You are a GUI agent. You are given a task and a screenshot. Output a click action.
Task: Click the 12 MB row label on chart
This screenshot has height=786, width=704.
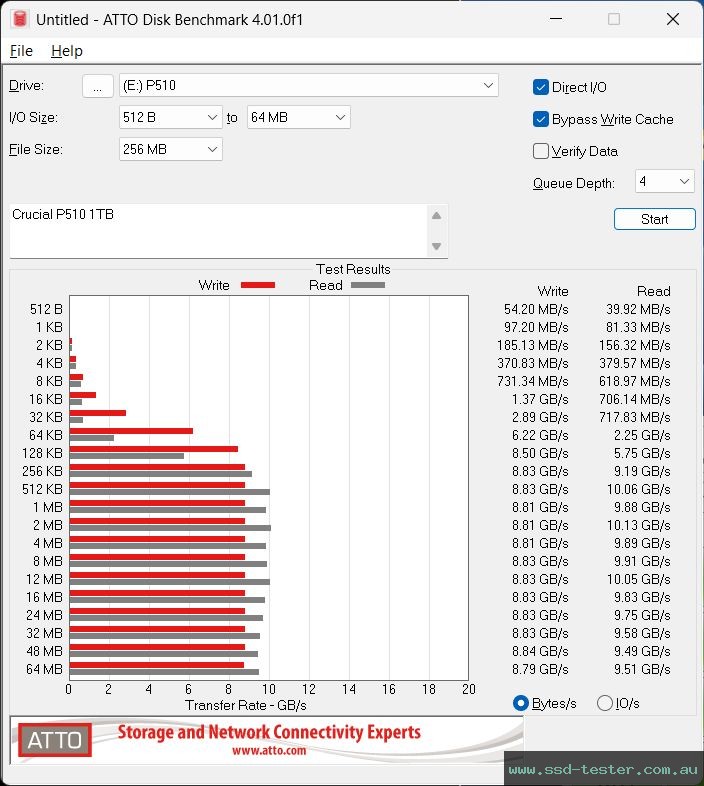click(44, 579)
